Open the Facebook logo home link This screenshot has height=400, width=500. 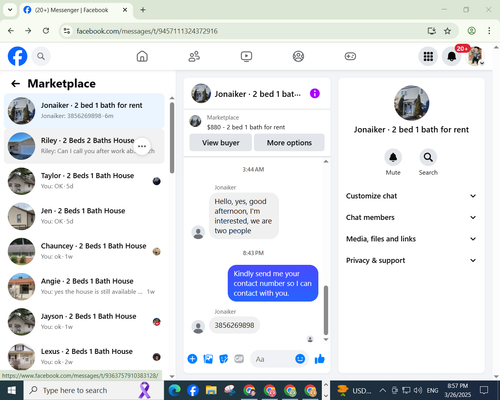tap(17, 56)
